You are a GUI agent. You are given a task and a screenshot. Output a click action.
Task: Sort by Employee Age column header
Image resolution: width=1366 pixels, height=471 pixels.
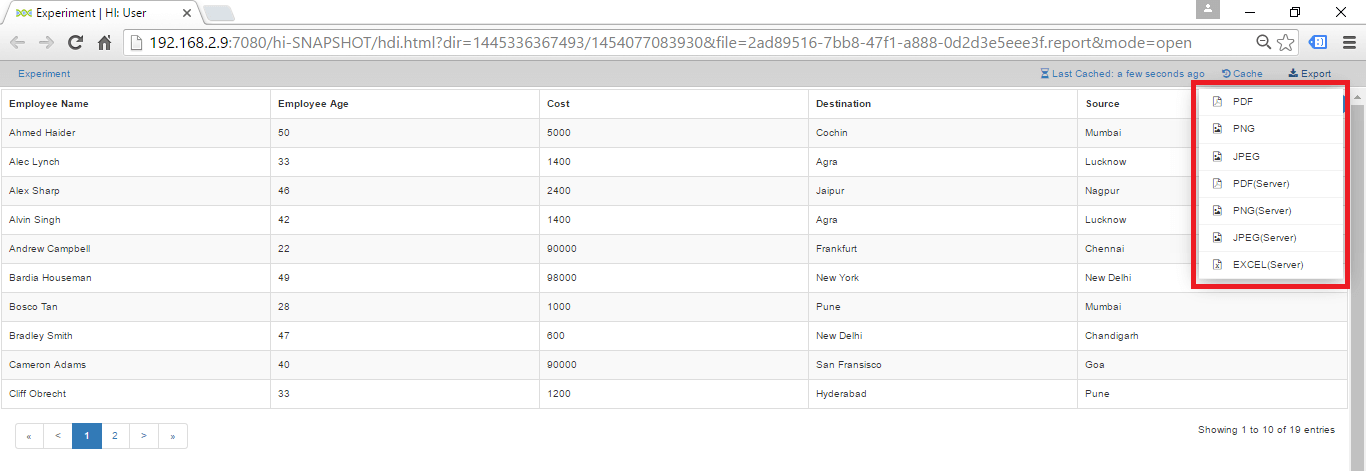coord(313,104)
